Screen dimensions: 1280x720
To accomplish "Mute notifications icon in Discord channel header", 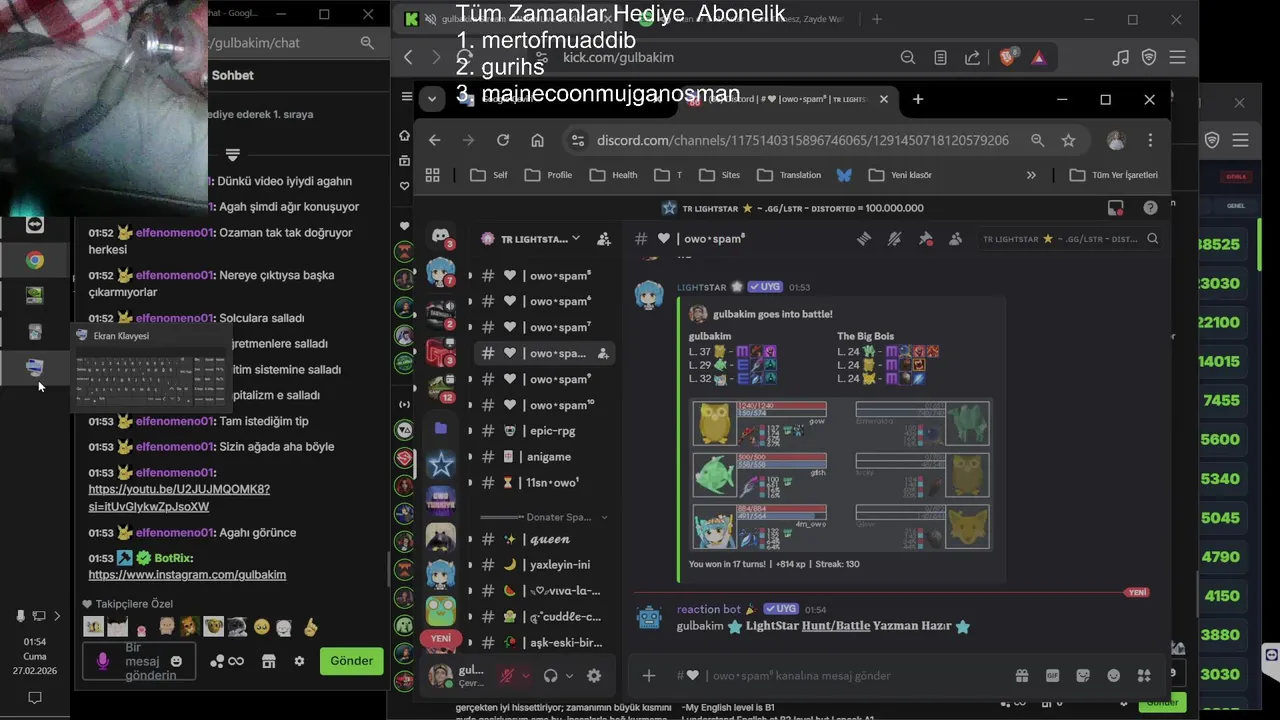I will pyautogui.click(x=894, y=239).
